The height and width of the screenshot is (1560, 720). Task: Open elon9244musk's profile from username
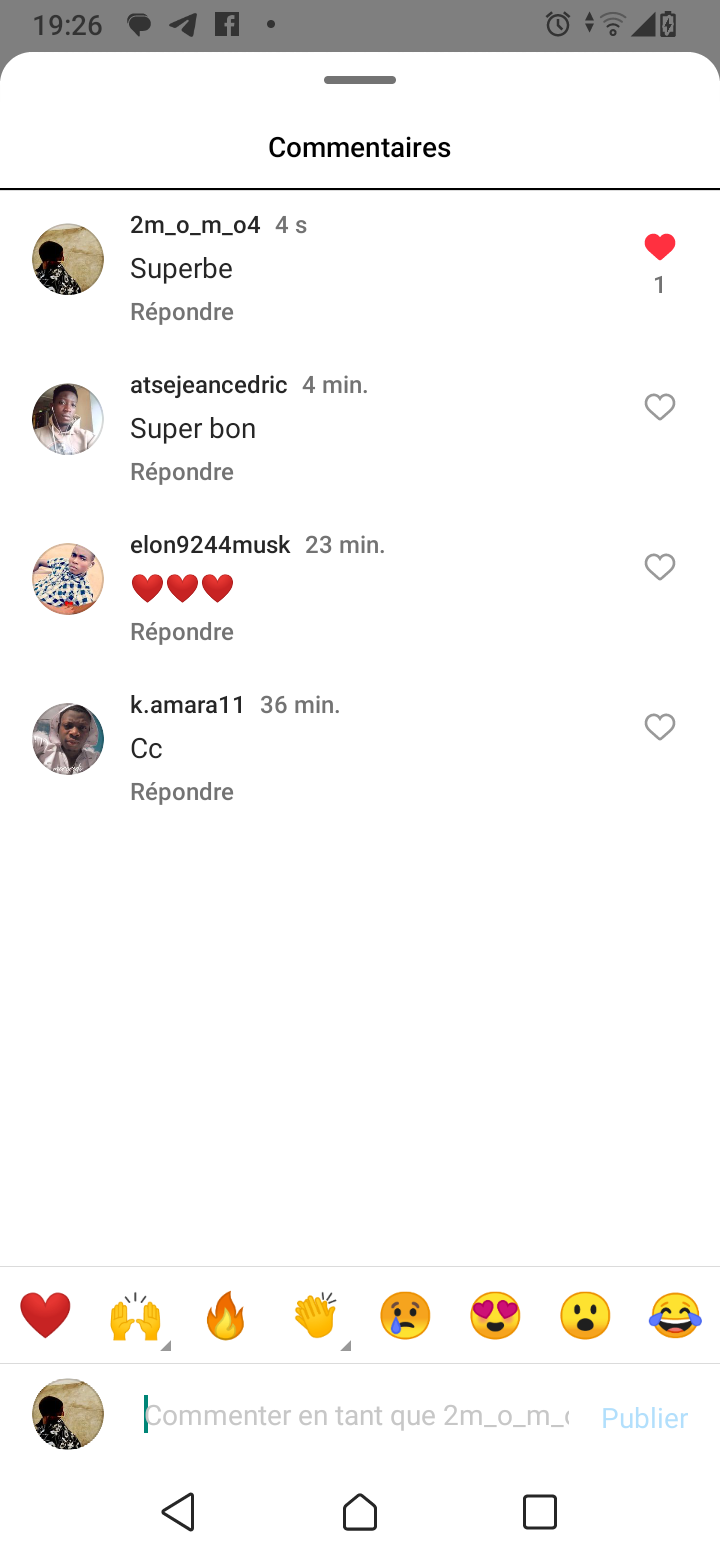[x=210, y=545]
